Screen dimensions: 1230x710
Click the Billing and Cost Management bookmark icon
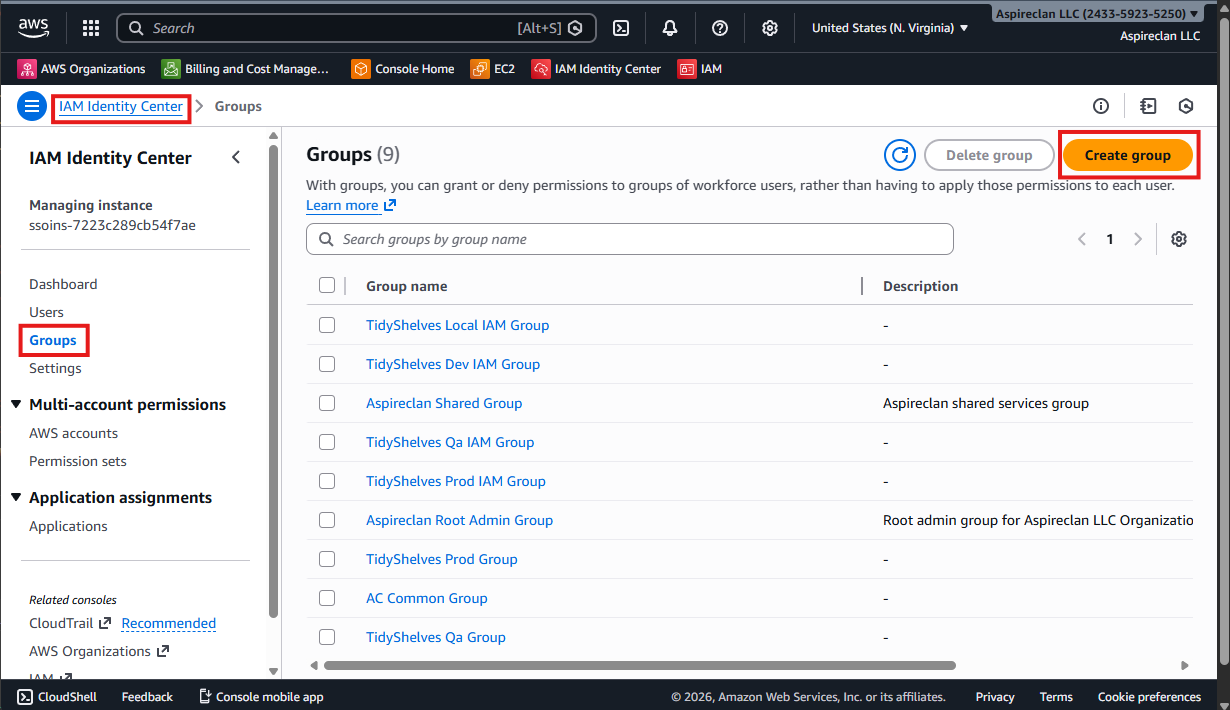point(171,69)
